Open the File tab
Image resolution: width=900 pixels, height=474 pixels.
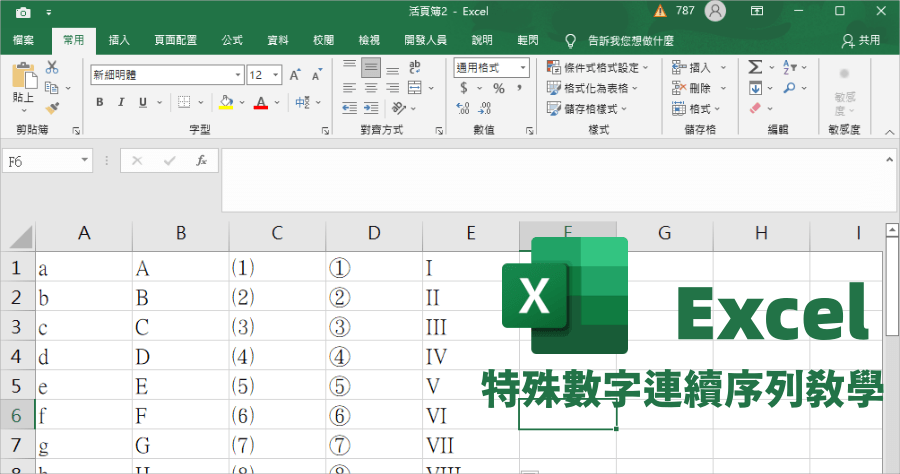(x=24, y=40)
